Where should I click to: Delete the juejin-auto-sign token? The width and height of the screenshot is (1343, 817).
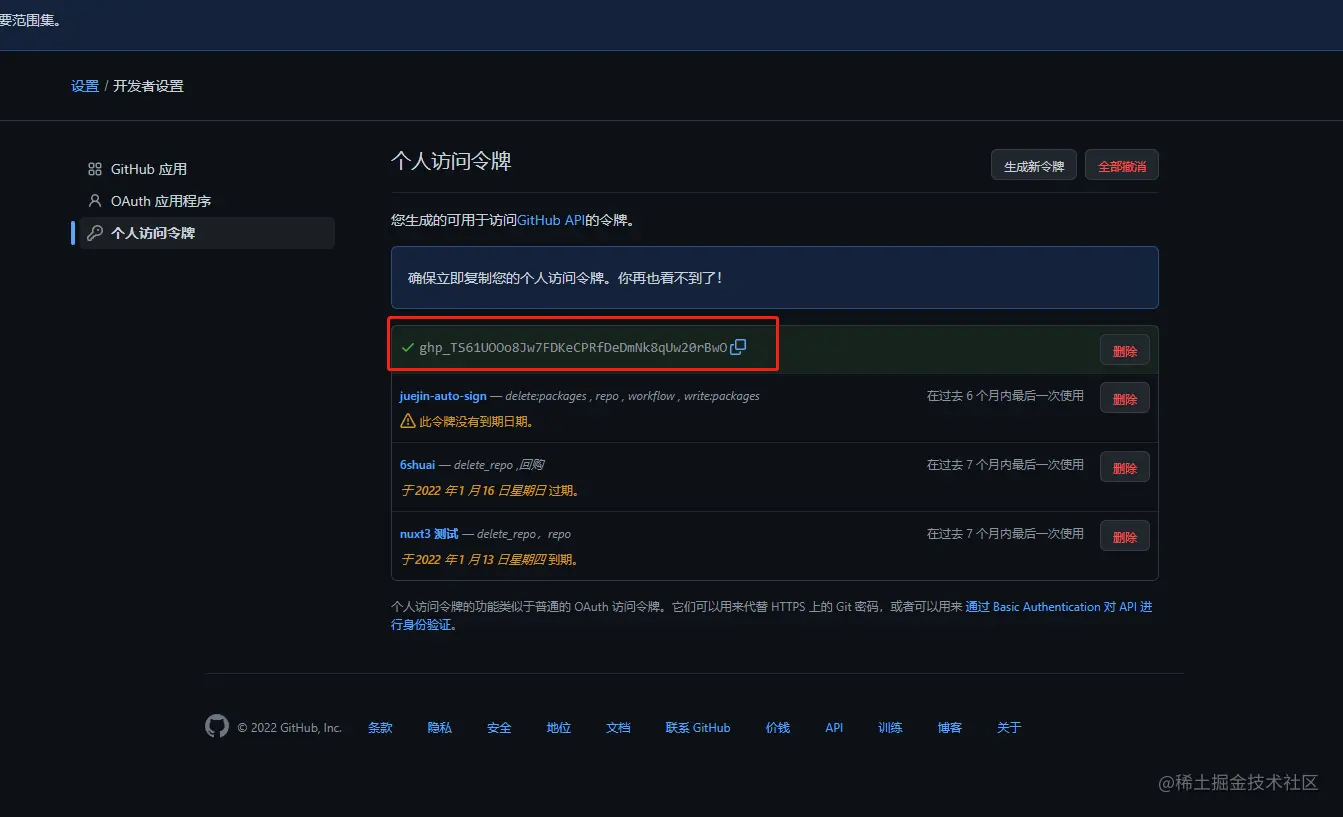1125,398
